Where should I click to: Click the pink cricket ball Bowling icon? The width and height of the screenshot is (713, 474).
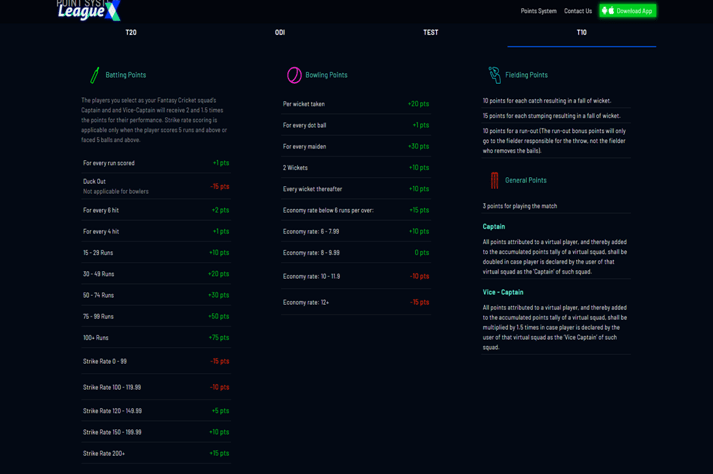pyautogui.click(x=294, y=75)
